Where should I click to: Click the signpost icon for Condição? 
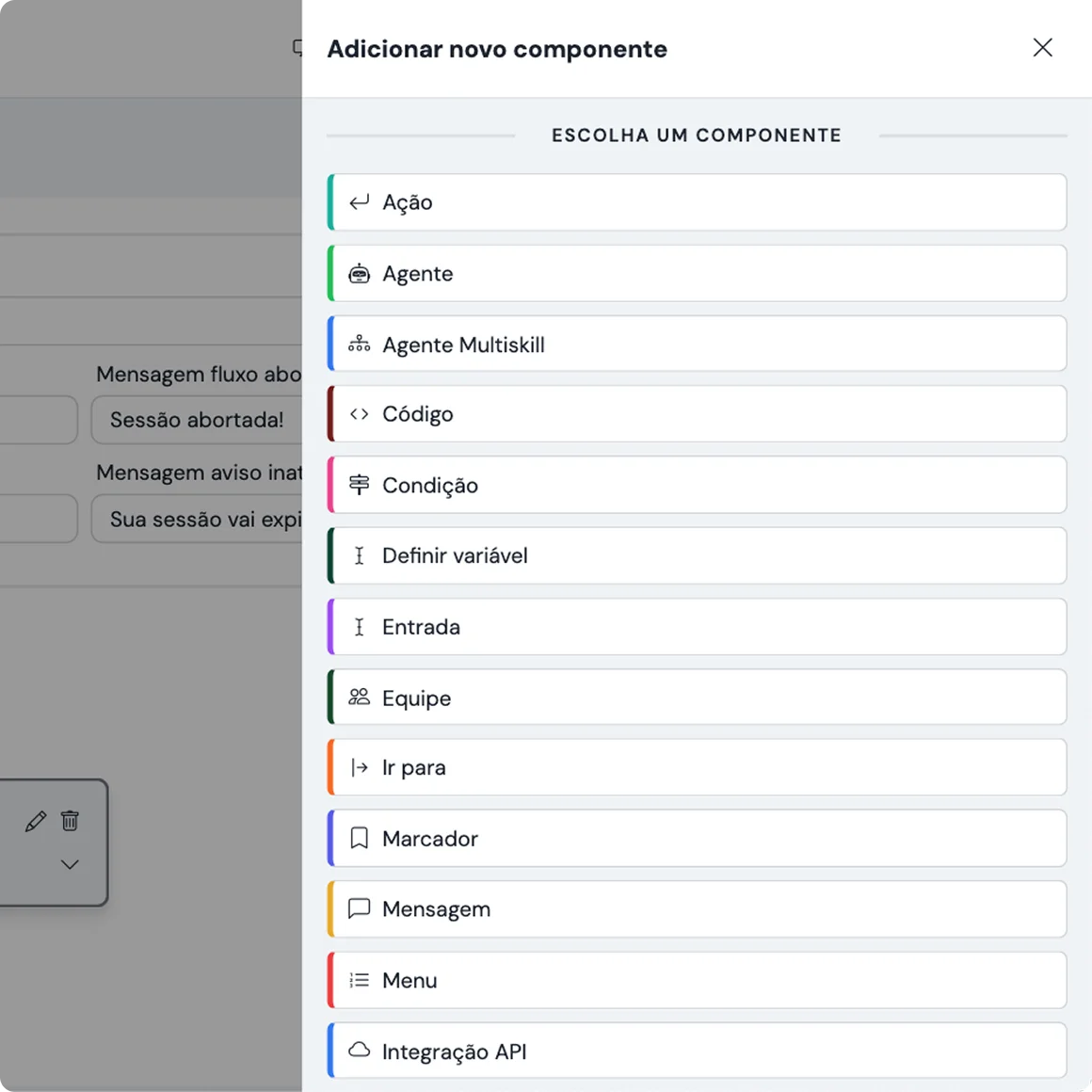(x=359, y=485)
